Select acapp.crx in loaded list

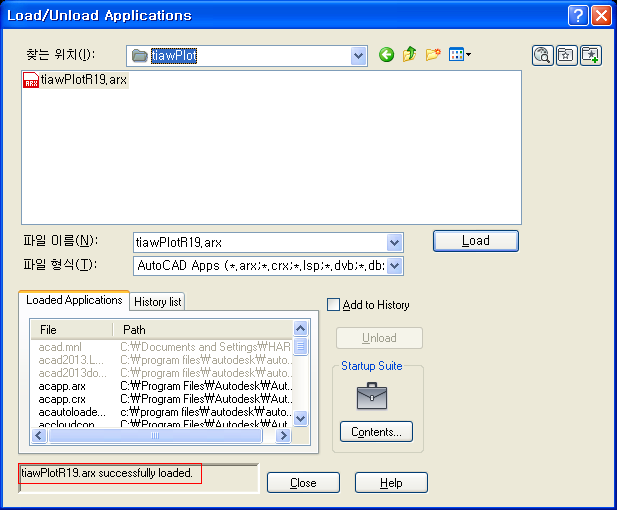(62, 399)
